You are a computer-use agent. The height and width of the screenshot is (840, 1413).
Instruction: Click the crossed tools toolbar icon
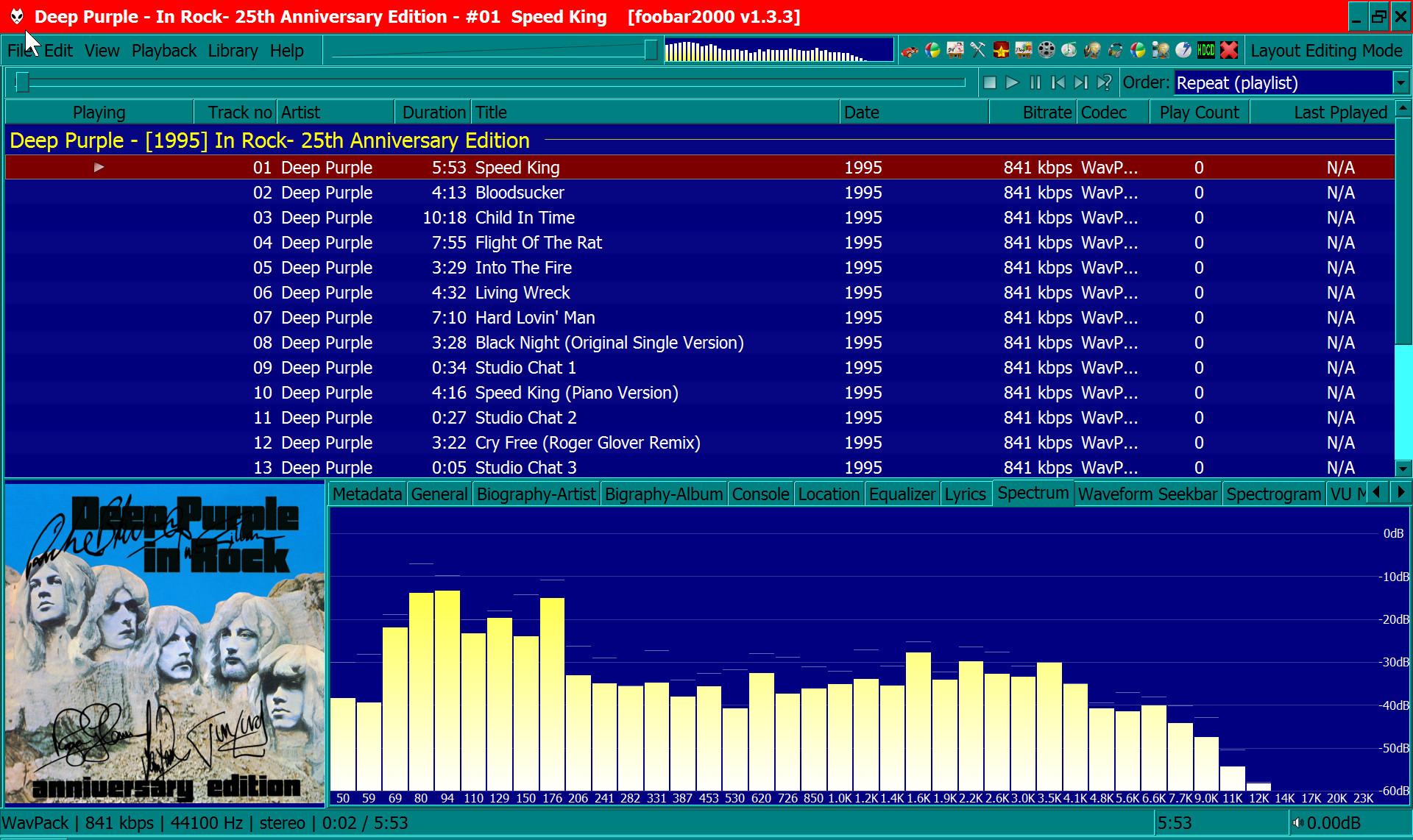(977, 50)
